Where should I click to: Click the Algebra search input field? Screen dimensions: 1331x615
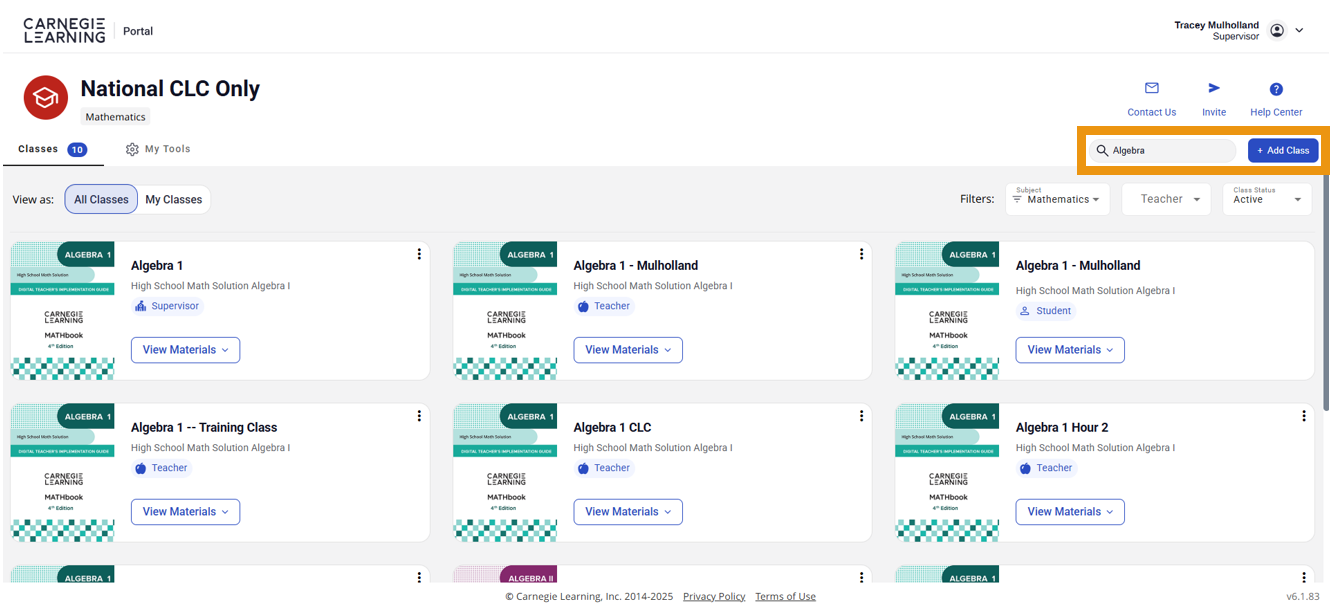(x=1163, y=150)
